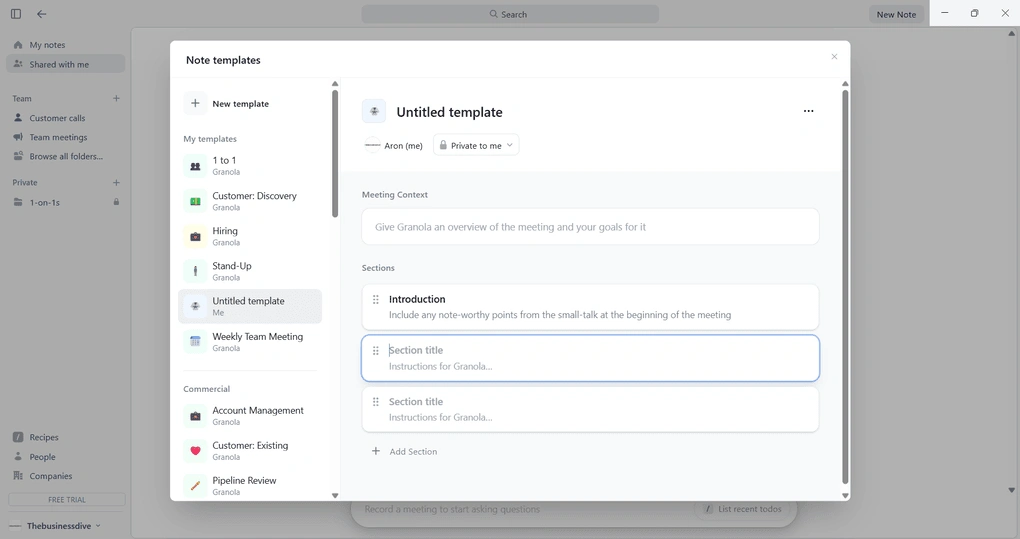Click Add Section
Screen dimensions: 1020x539
coord(404,451)
